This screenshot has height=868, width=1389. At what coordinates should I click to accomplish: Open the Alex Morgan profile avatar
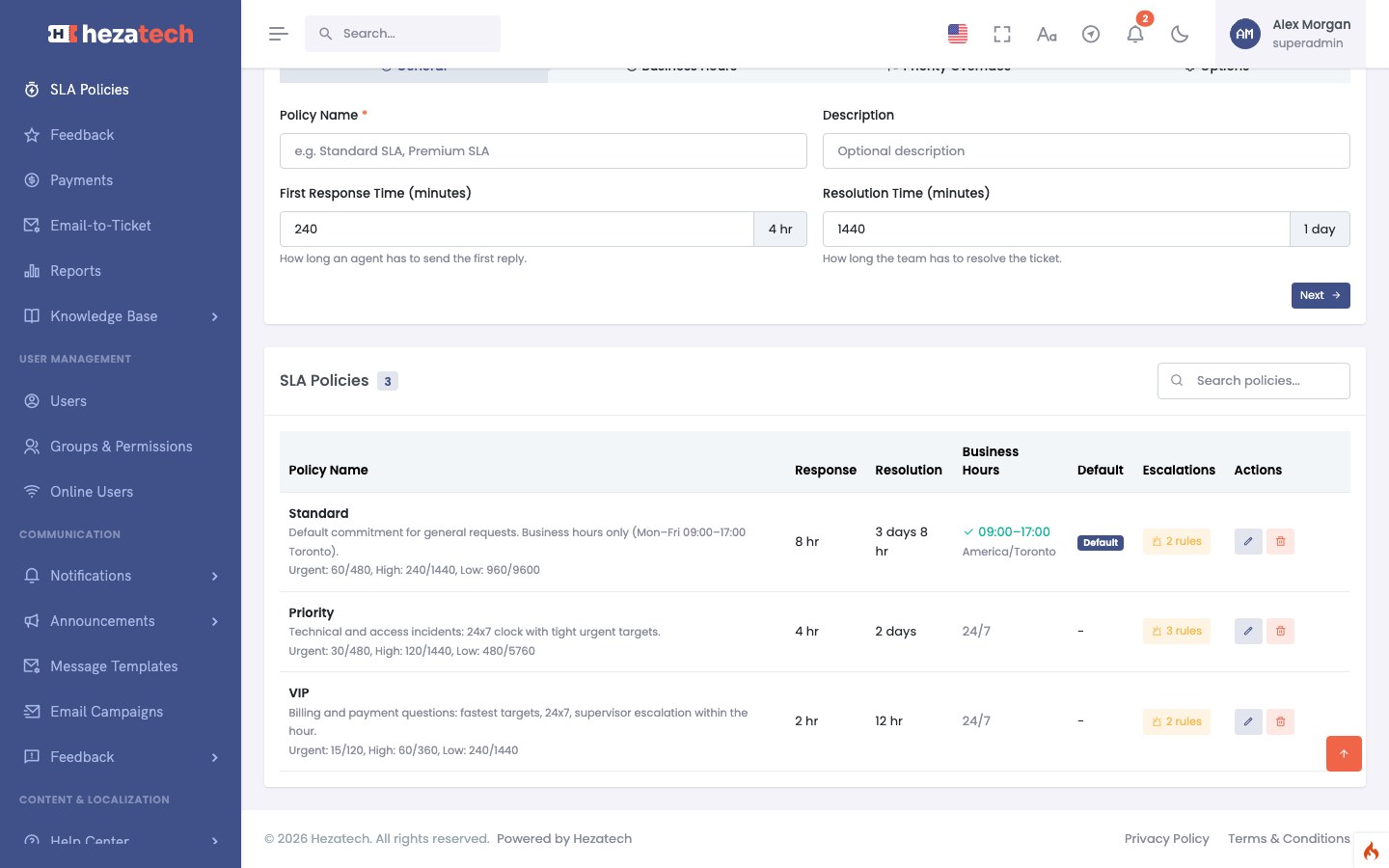[1245, 34]
